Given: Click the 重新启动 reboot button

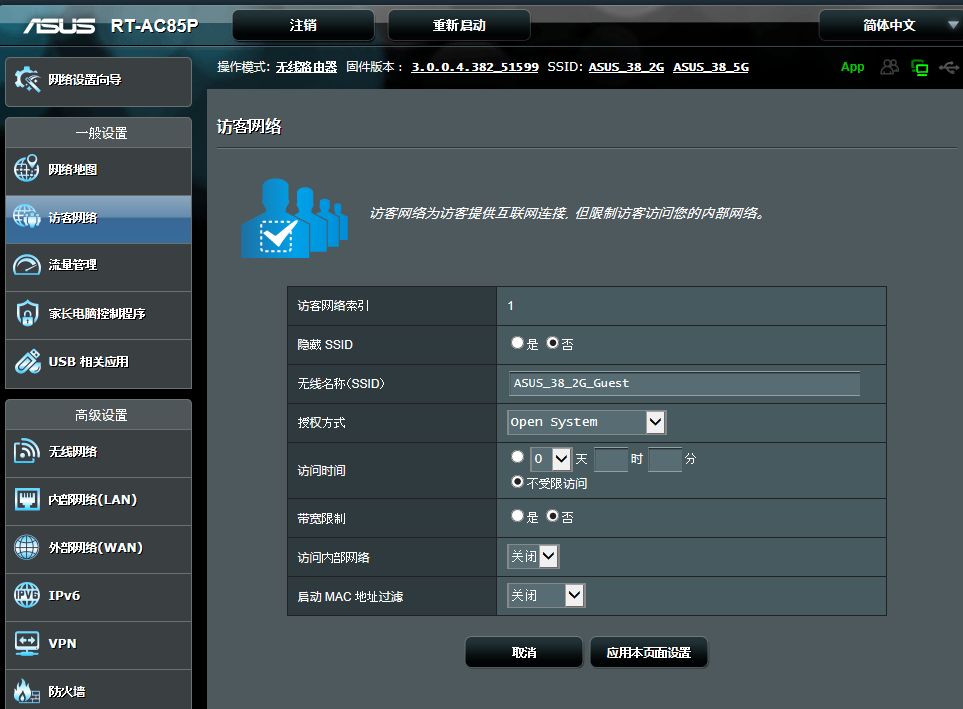Looking at the screenshot, I should tap(459, 25).
